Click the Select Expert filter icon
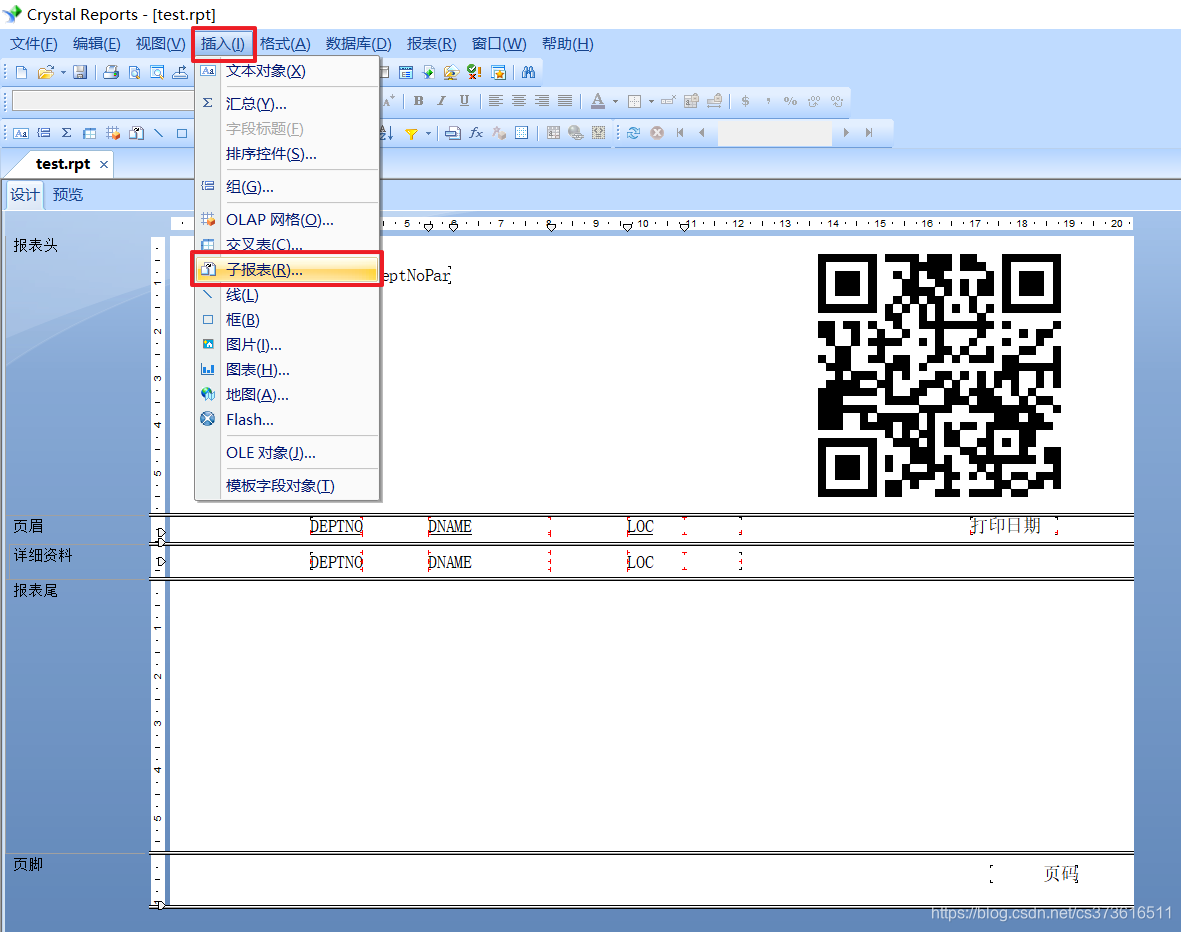 click(411, 133)
